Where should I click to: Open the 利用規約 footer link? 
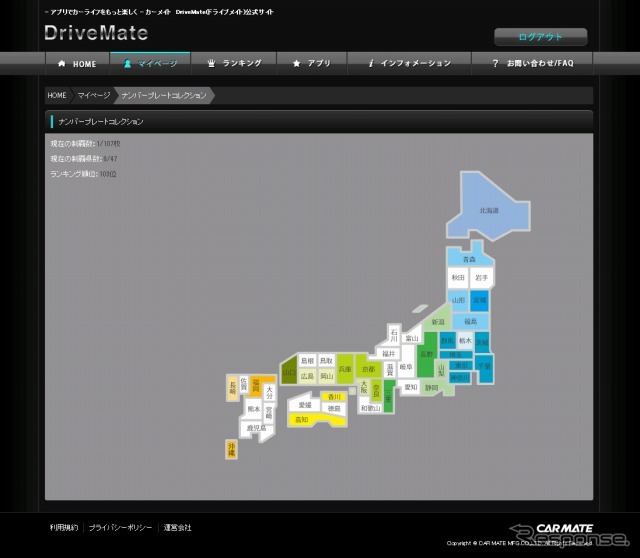[64, 527]
